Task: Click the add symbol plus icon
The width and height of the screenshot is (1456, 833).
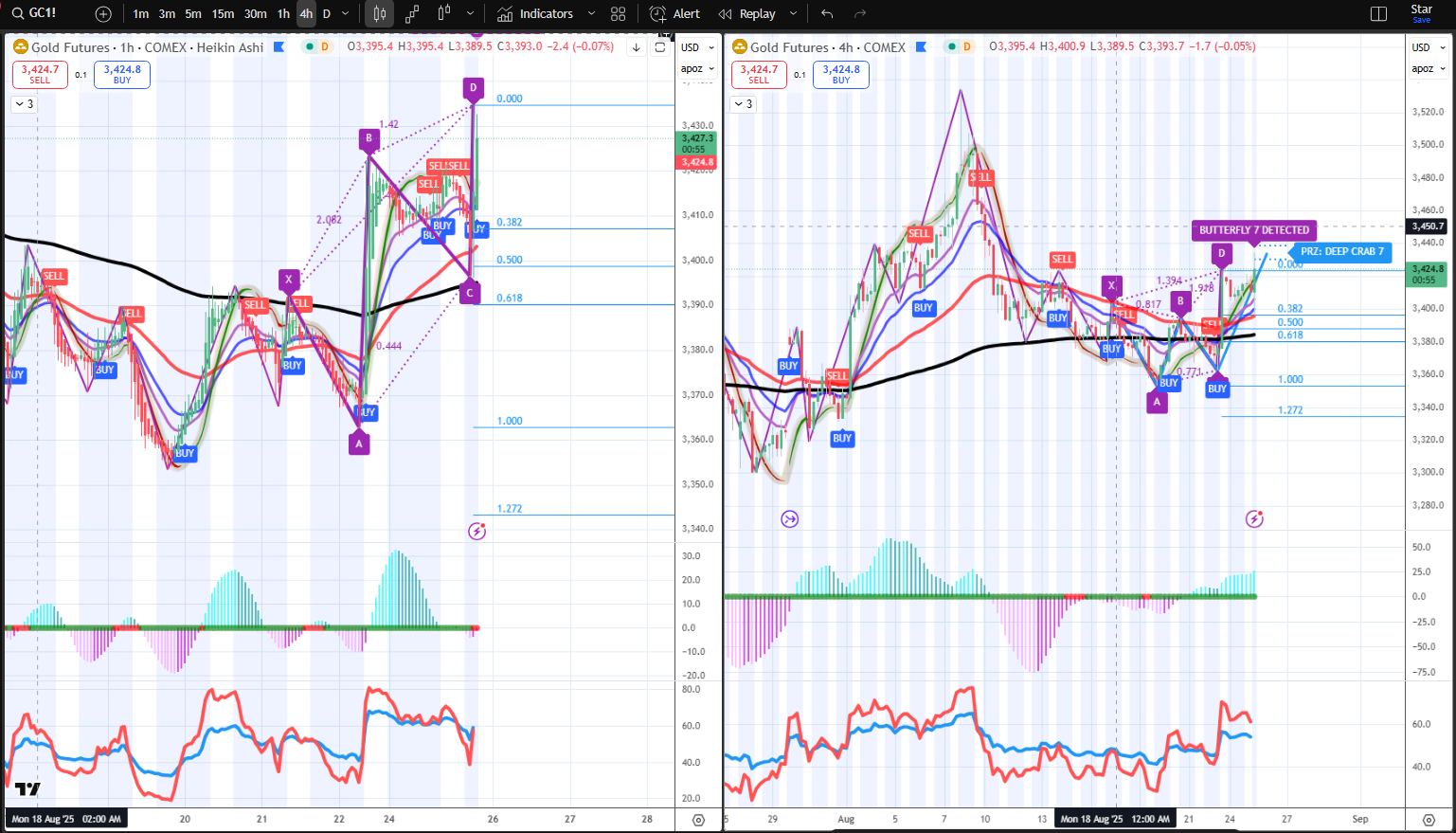Action: [x=103, y=14]
